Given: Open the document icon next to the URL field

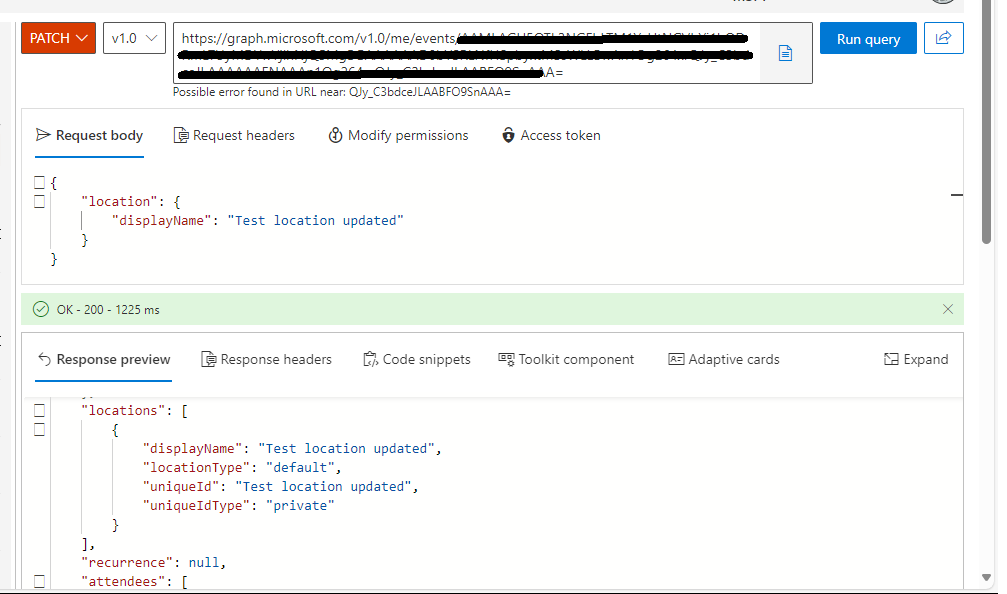Looking at the screenshot, I should click(785, 54).
